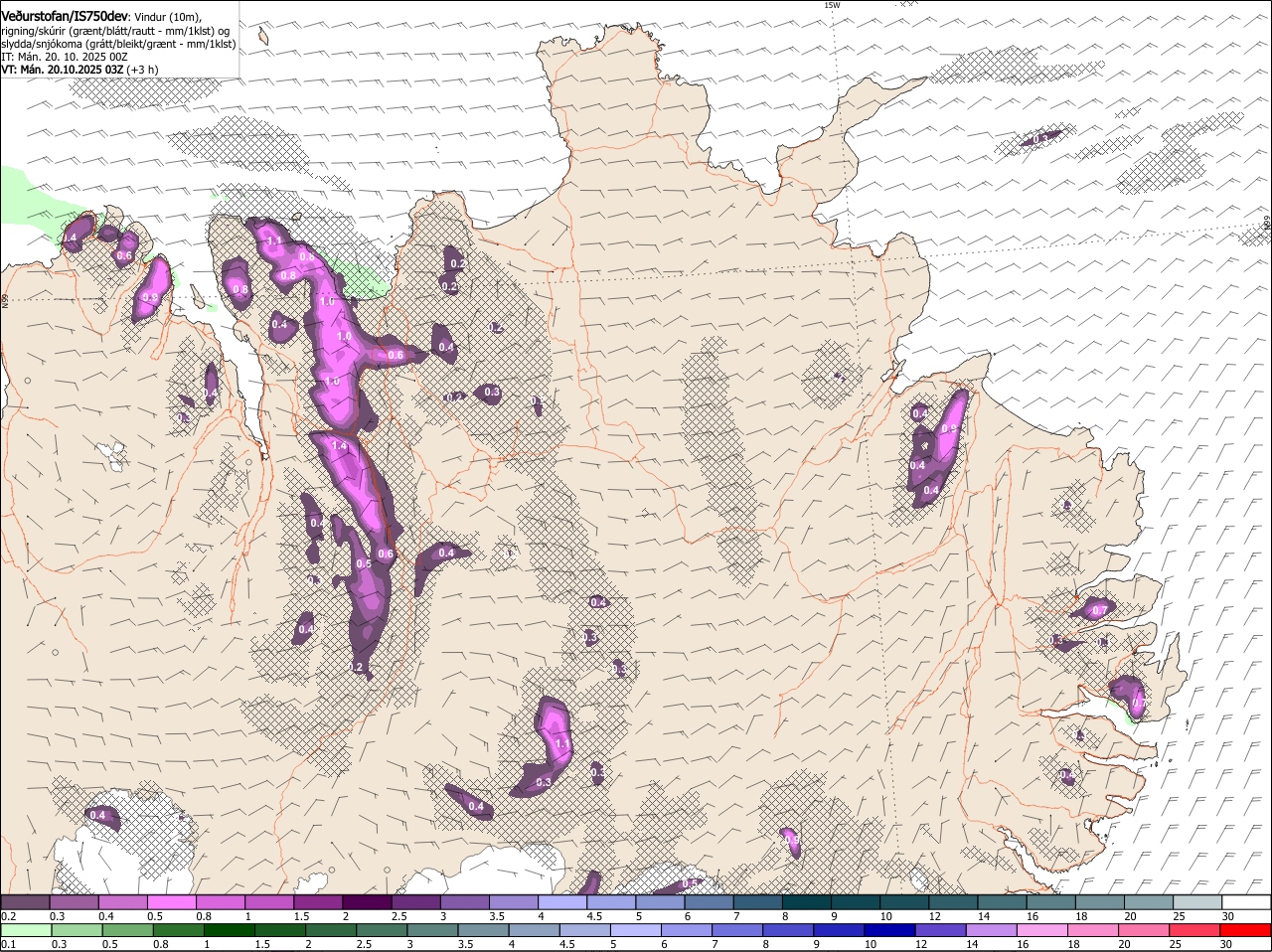Image resolution: width=1272 pixels, height=952 pixels.
Task: Click the '0.2' label under the upper scale
Action: [8, 916]
